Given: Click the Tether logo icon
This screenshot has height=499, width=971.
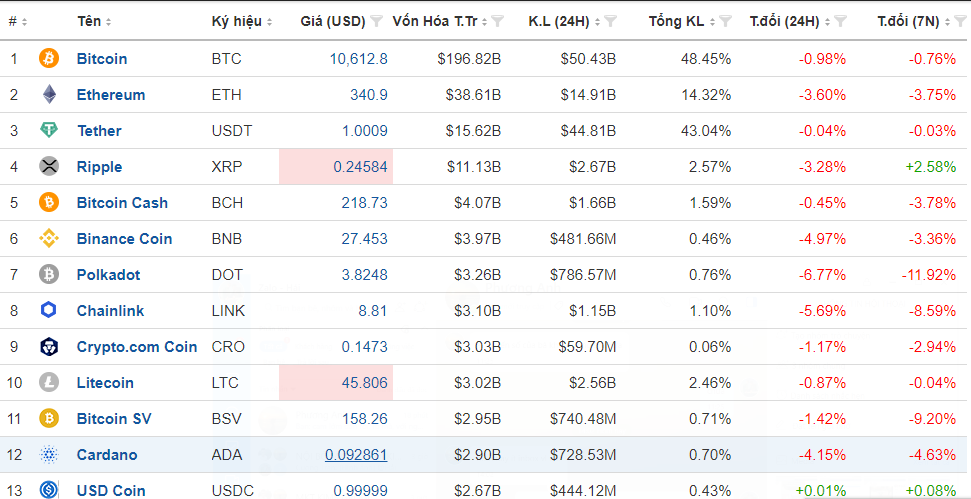Looking at the screenshot, I should click(49, 131).
